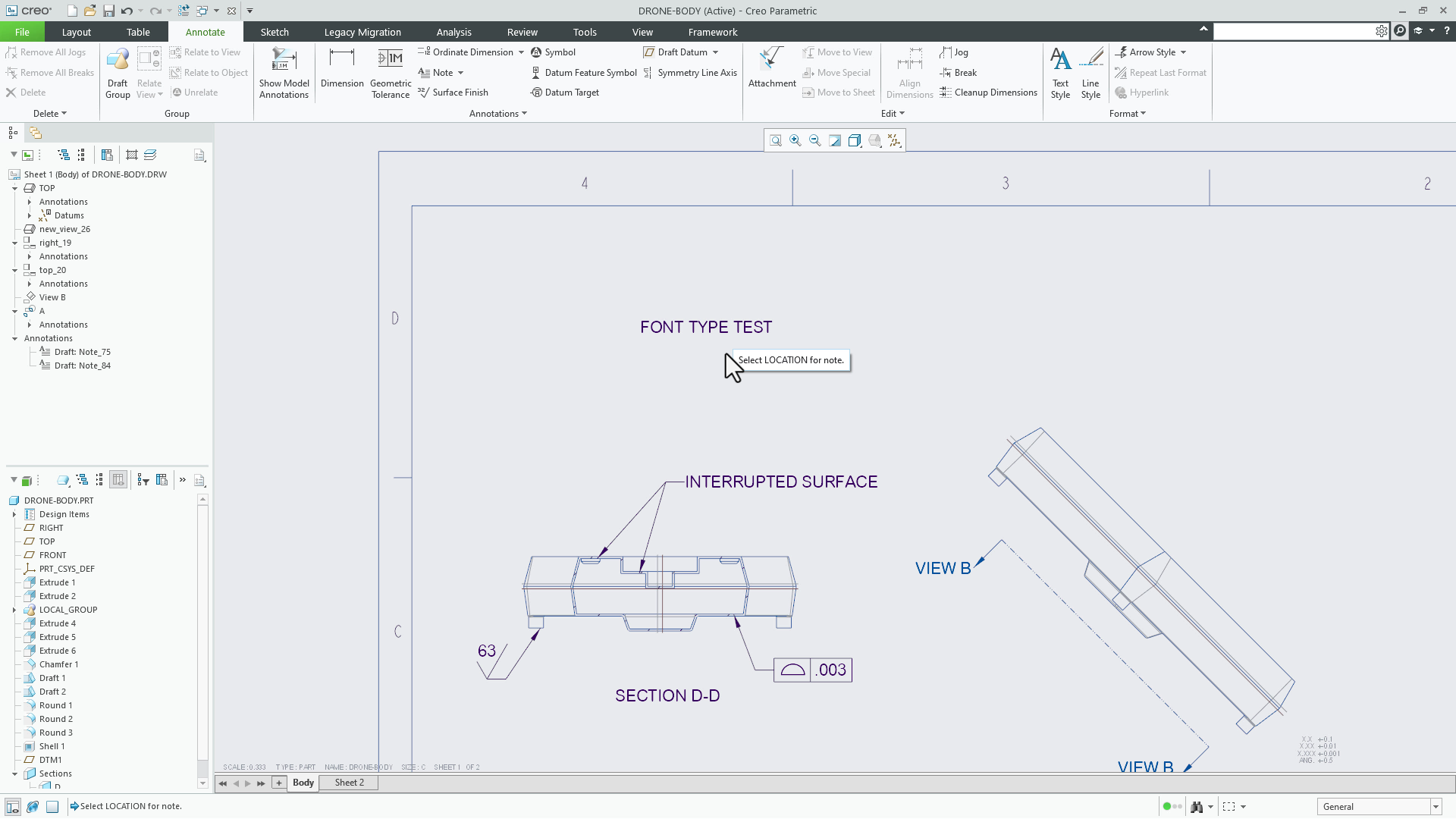Viewport: 1456px width, 819px height.
Task: Select the Draft Group tool
Action: point(118,74)
